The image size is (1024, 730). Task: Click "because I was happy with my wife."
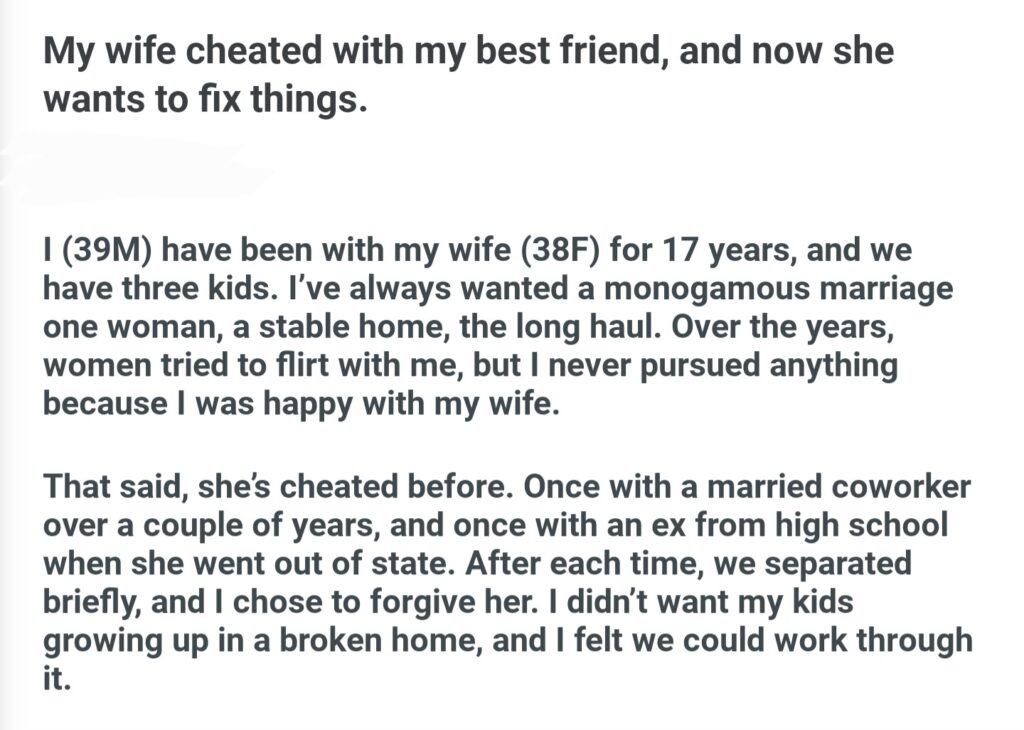click(x=296, y=405)
